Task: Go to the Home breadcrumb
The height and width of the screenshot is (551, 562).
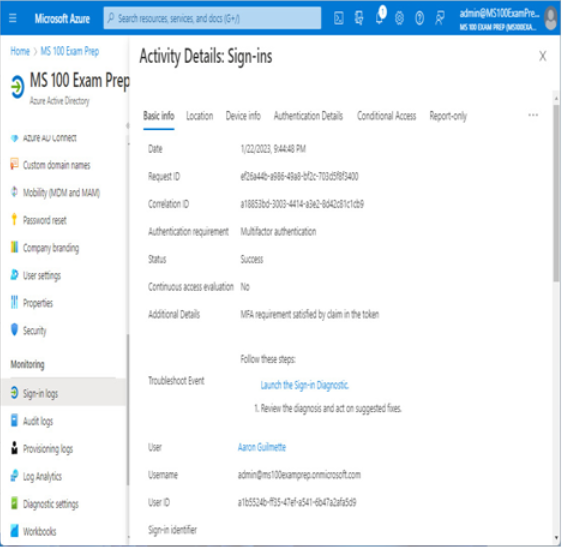Action: (x=20, y=51)
